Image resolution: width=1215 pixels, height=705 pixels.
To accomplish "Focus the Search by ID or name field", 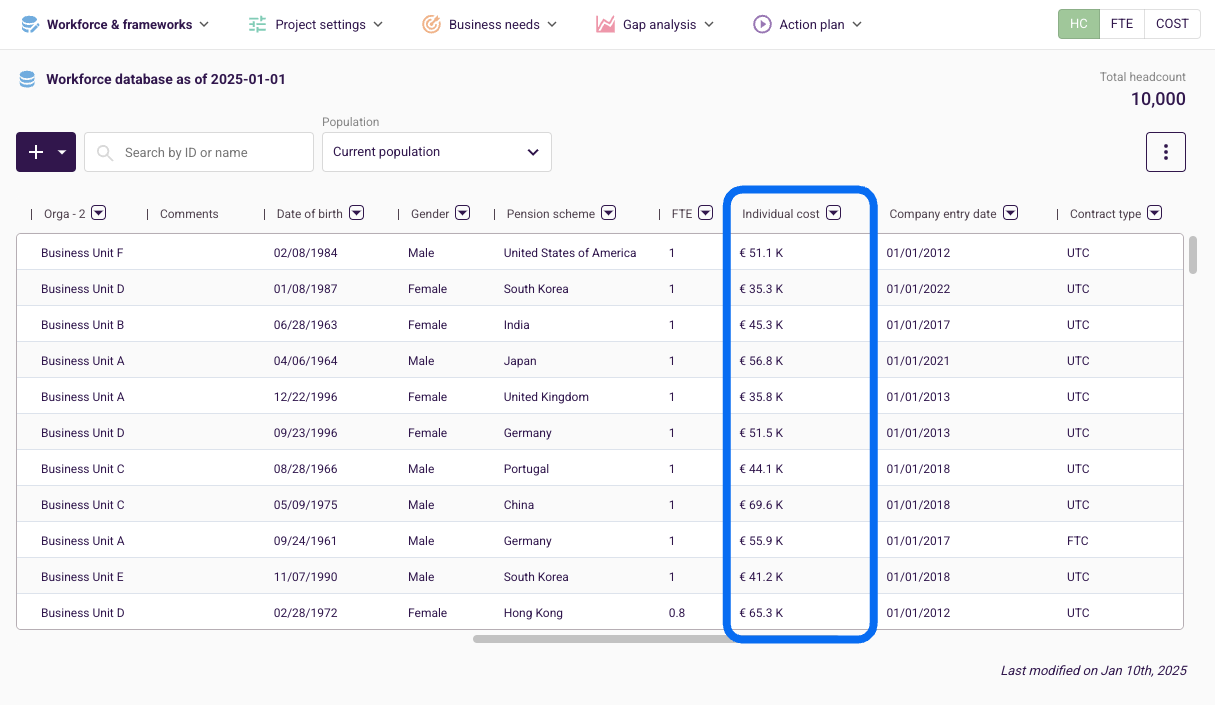I will tap(210, 153).
